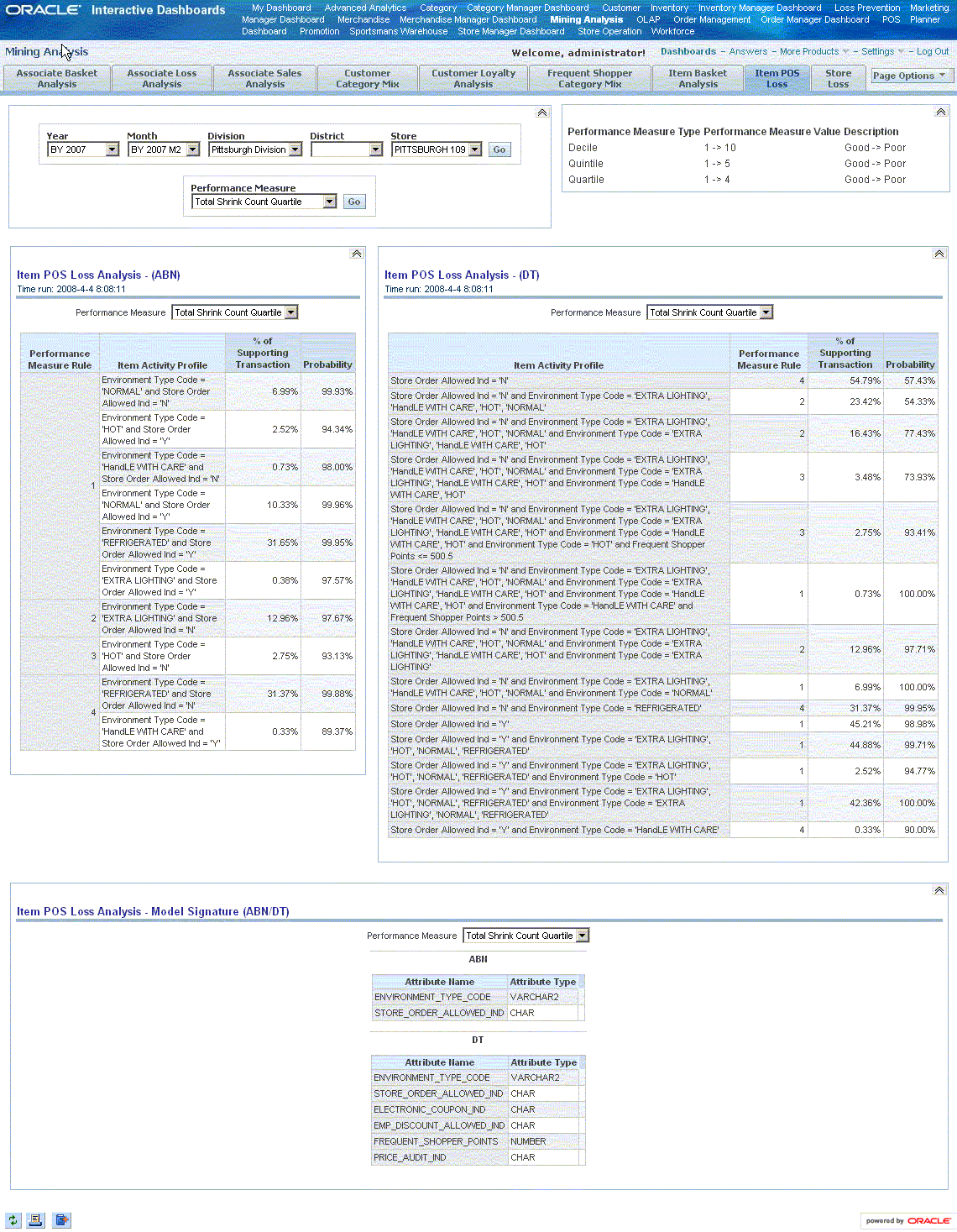Collapse the Item POS Loss Analysis (ABN) section
This screenshot has width=957, height=1232.
[357, 254]
